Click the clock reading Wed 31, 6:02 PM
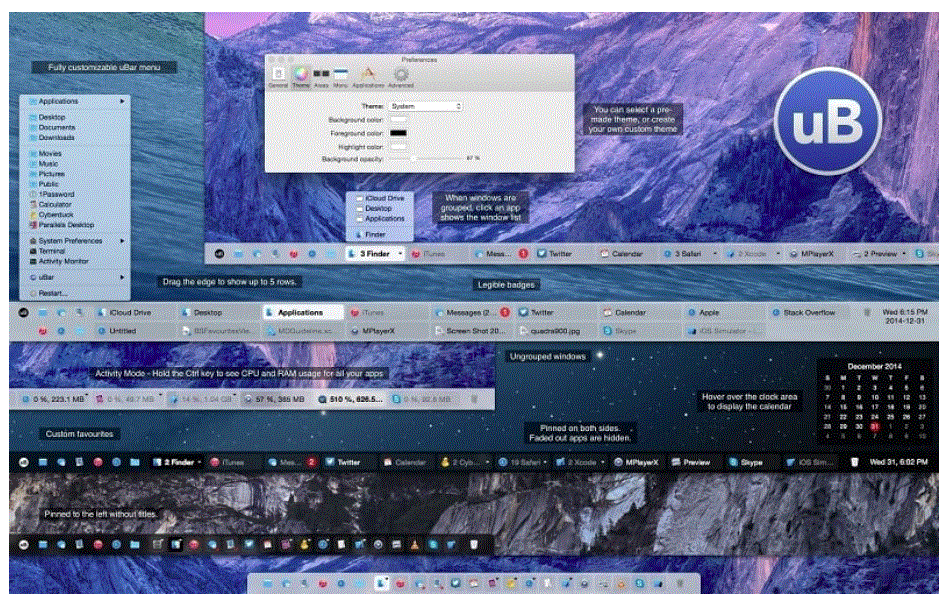 click(x=898, y=462)
